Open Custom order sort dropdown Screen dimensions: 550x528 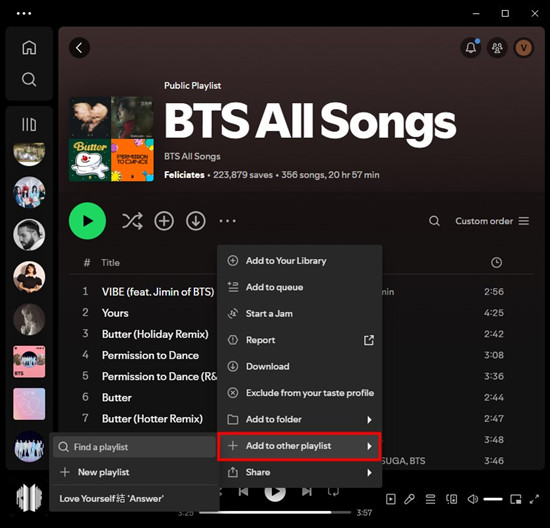click(x=492, y=221)
